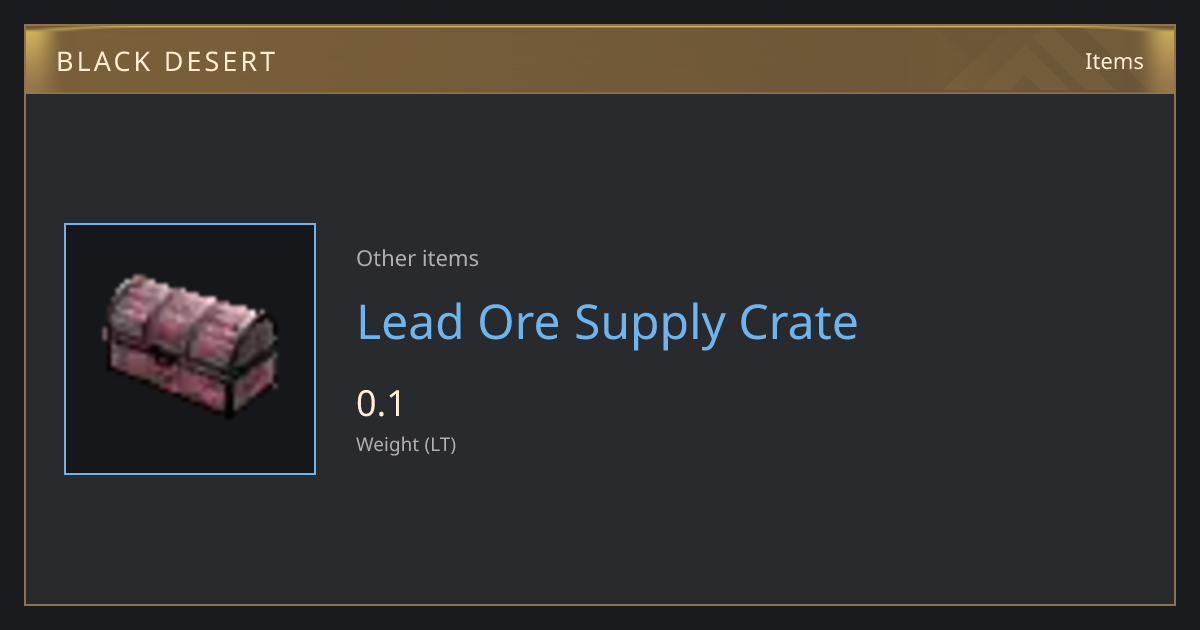
Task: Click the pink treasure chest item icon
Action: coord(190,347)
